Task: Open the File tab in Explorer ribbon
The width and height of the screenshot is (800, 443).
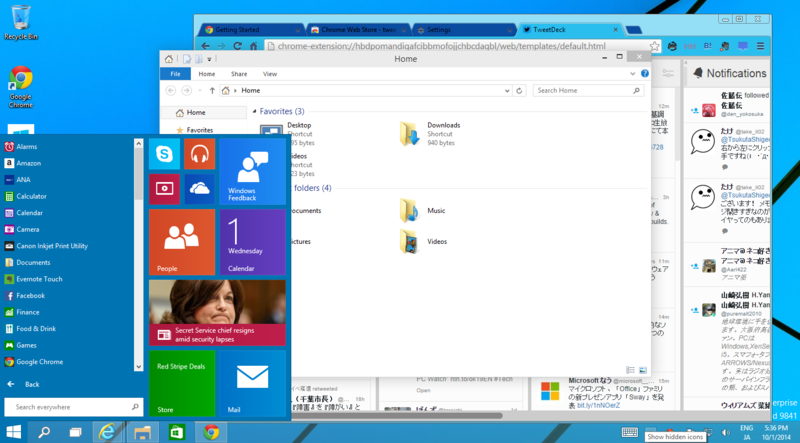Action: pos(175,74)
